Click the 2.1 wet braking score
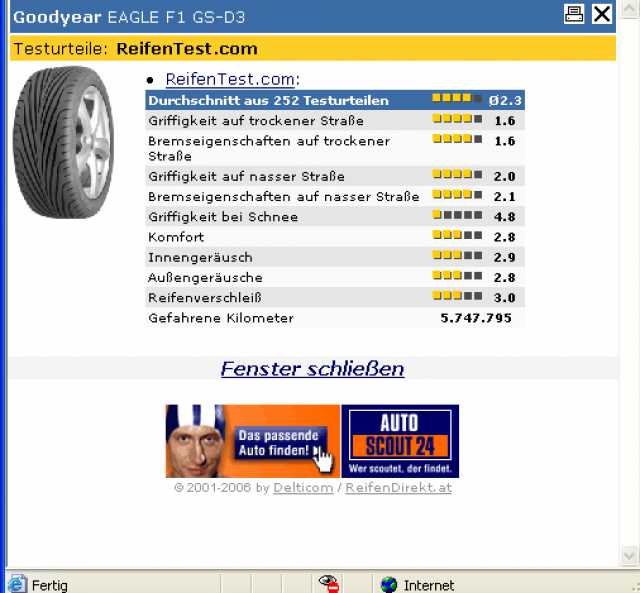The width and height of the screenshot is (640, 593). [504, 197]
